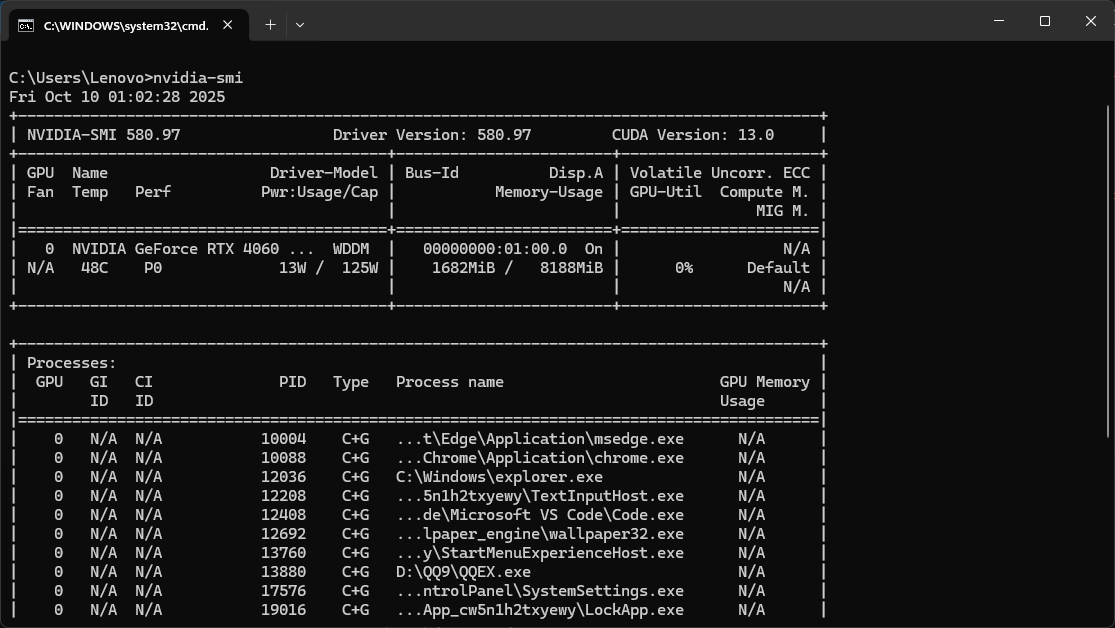Image resolution: width=1115 pixels, height=628 pixels.
Task: Click CUDA Version: 13.0 text
Action: [693, 135]
